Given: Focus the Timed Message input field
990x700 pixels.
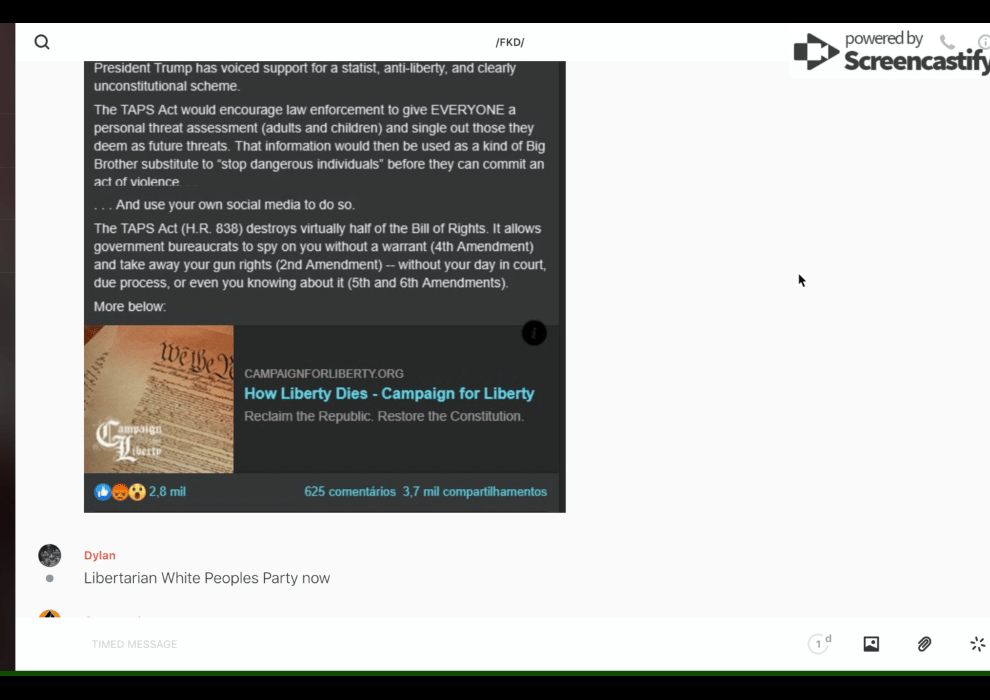Looking at the screenshot, I should [x=400, y=644].
